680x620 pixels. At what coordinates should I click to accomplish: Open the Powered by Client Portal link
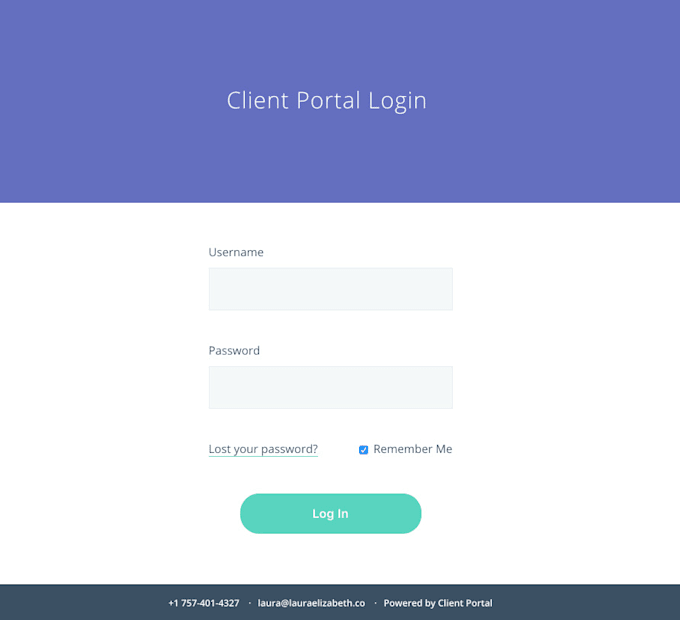click(438, 603)
